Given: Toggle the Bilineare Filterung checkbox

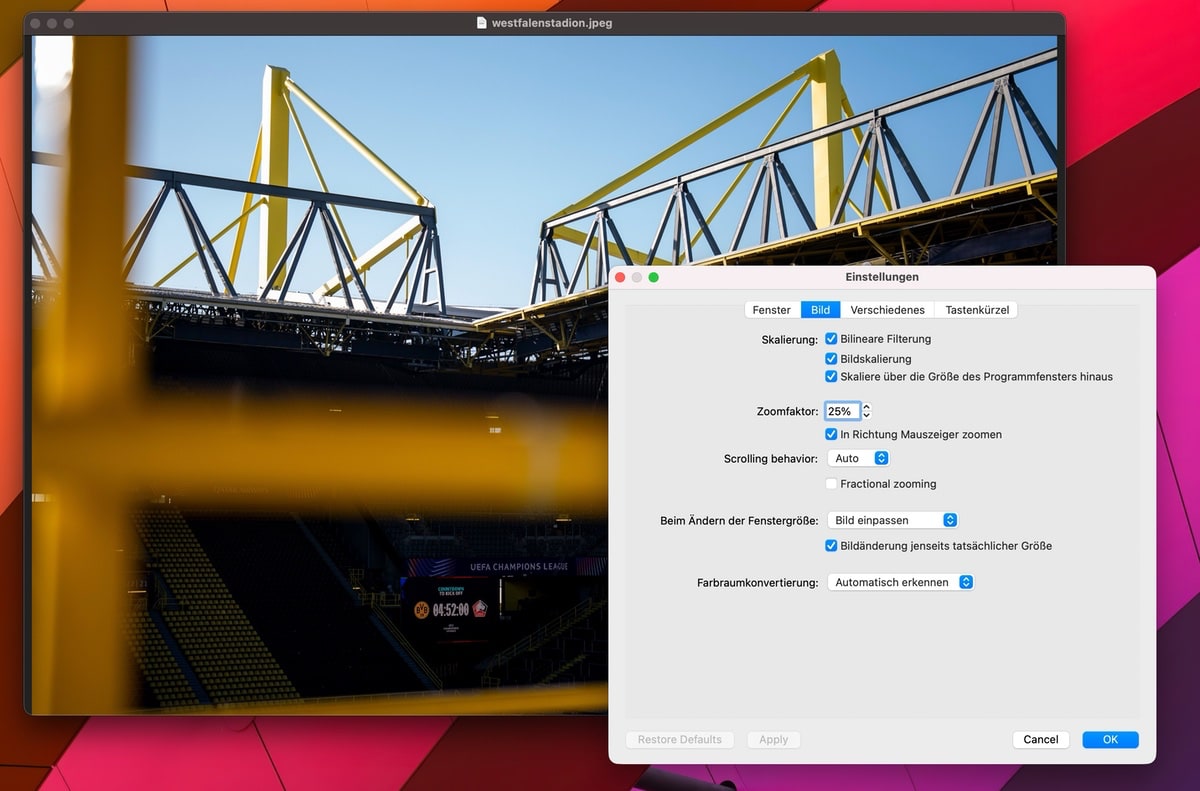Looking at the screenshot, I should pyautogui.click(x=831, y=339).
